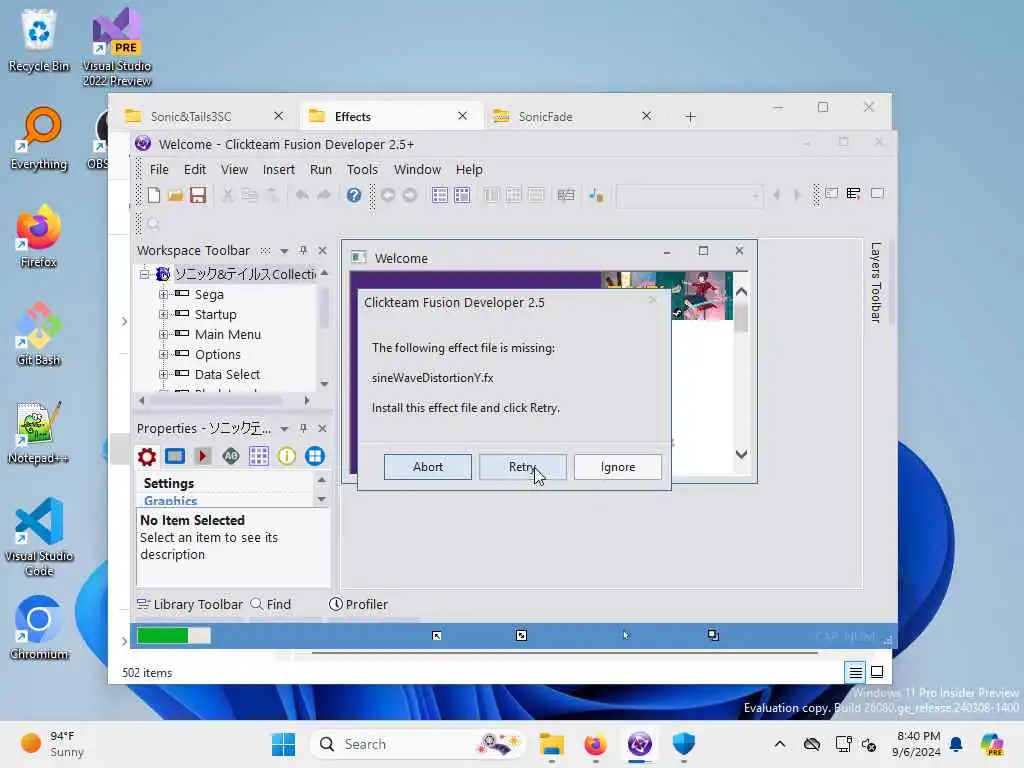The width and height of the screenshot is (1024, 768).
Task: Collapse the root application tree node
Action: click(144, 274)
